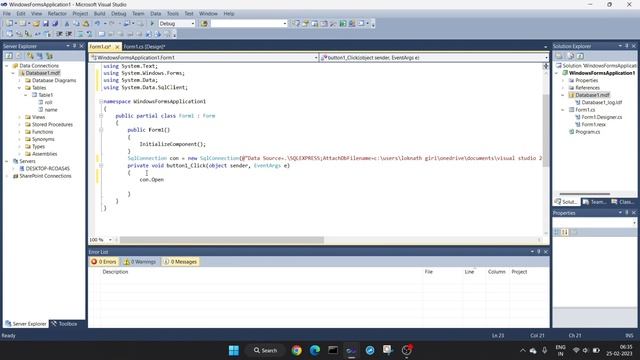The height and width of the screenshot is (360, 640).
Task: Click the Save All toolbar icon
Action: click(55, 24)
